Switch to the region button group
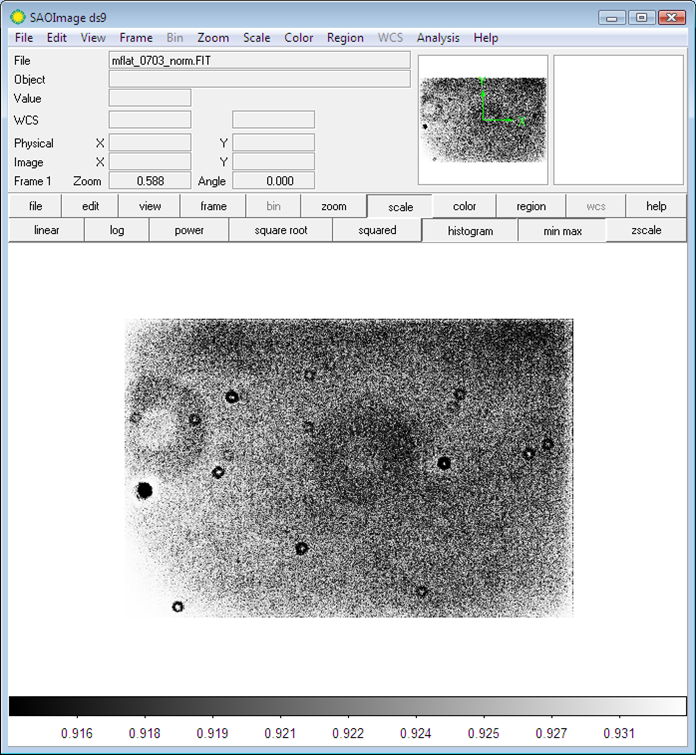Screen dimensions: 696x755 click(531, 206)
